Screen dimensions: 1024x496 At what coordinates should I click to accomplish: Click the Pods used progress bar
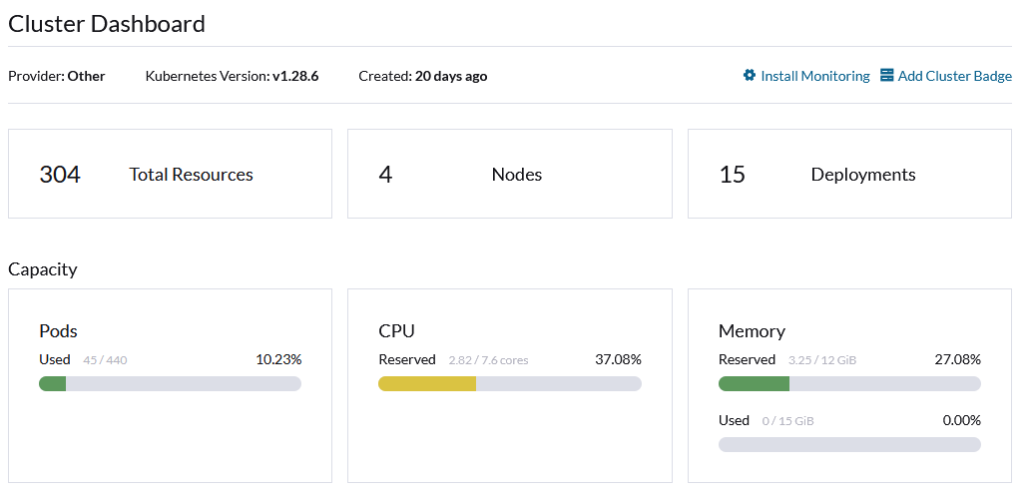170,384
